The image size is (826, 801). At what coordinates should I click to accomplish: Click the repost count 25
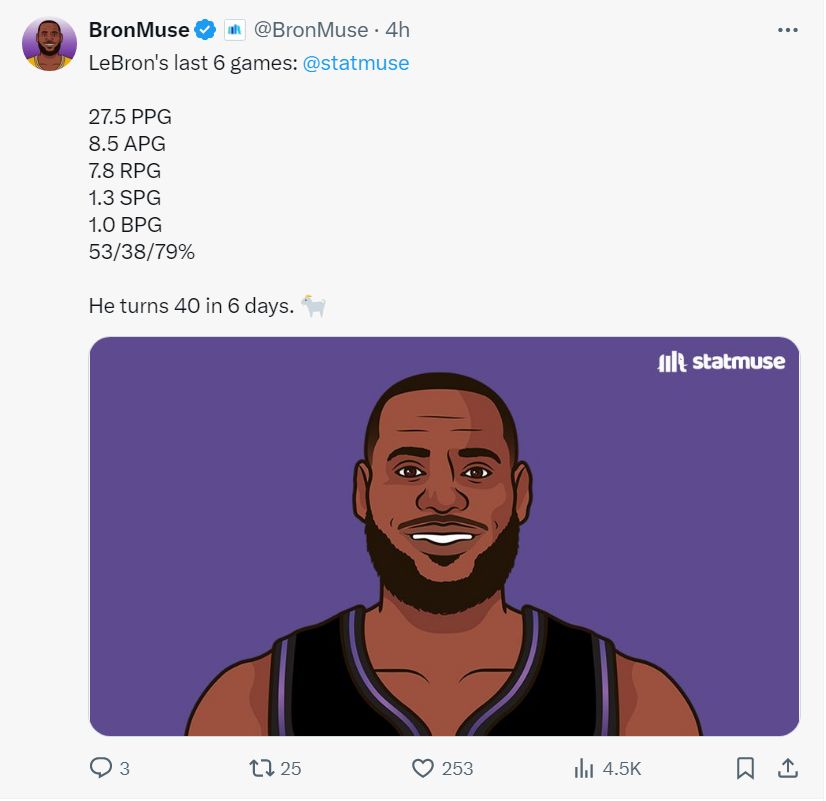coord(291,769)
